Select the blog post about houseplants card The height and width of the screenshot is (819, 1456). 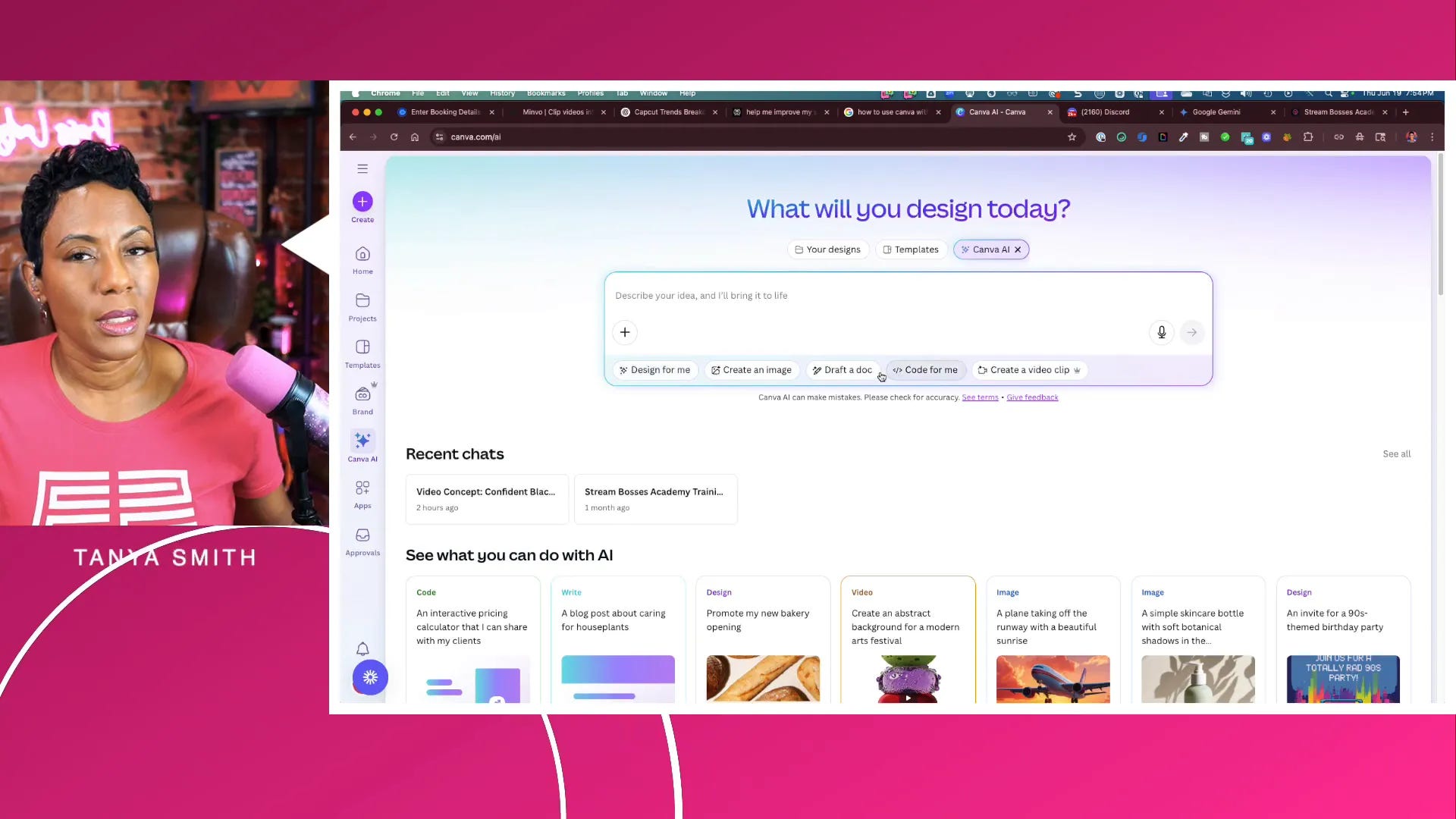click(617, 639)
